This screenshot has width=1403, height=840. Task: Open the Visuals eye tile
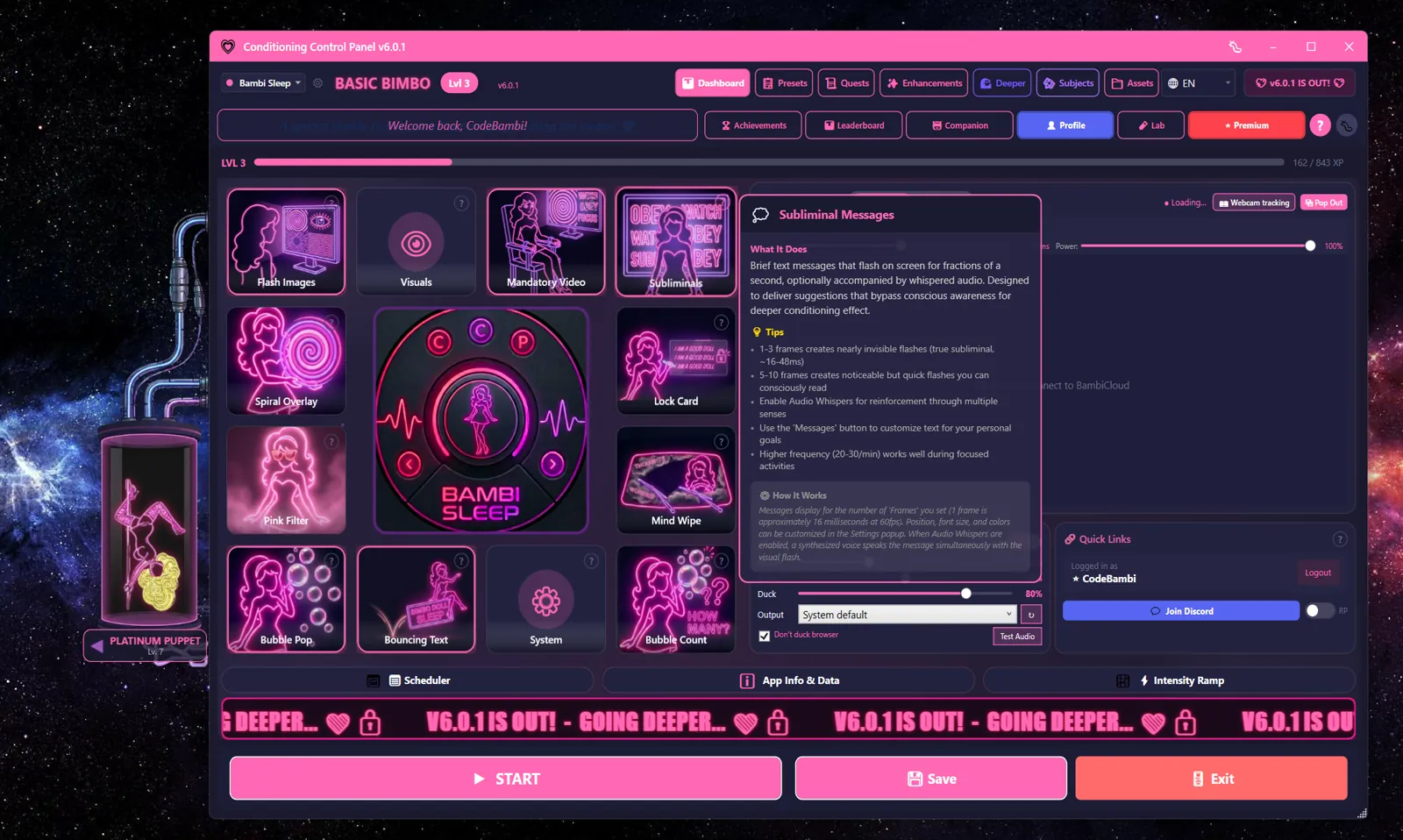[x=416, y=242]
